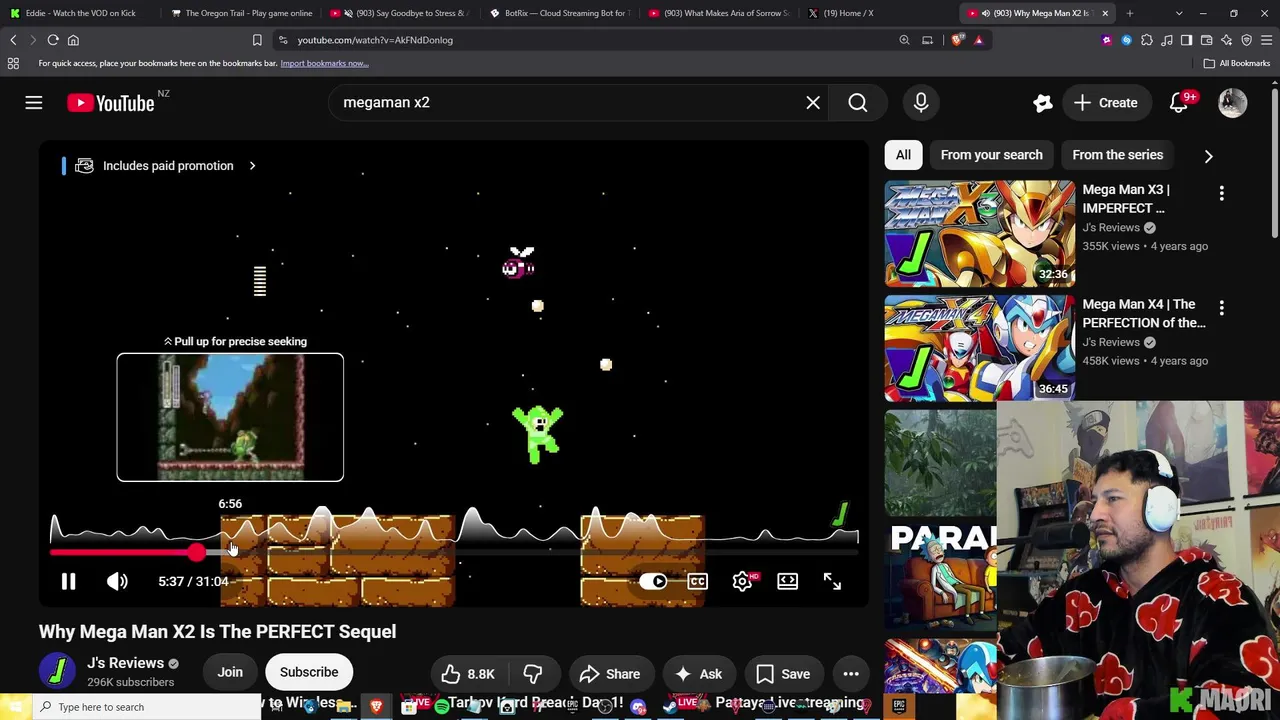Dislike the Mega Man X2 video
The width and height of the screenshot is (1280, 720).
pos(533,674)
